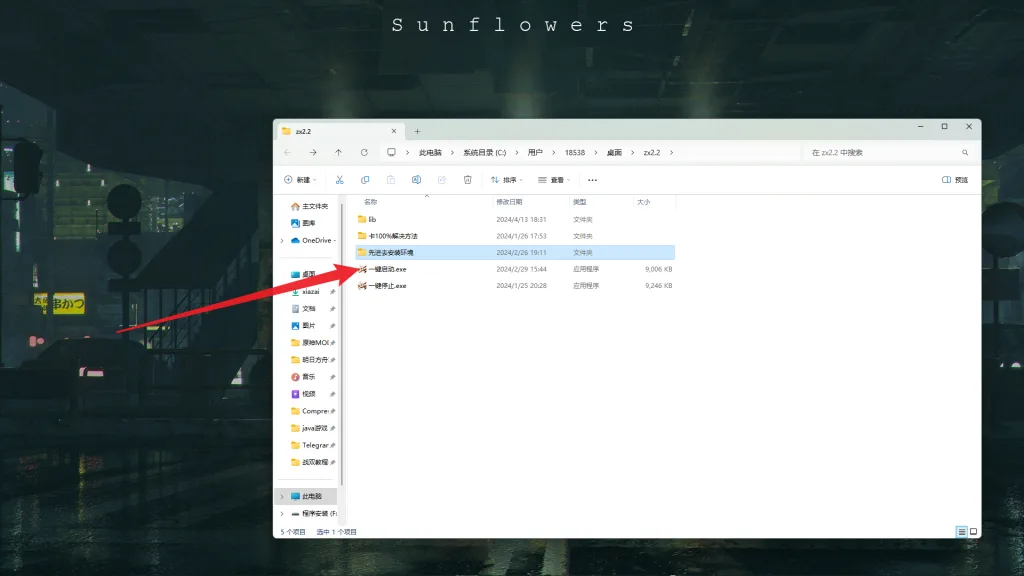
Task: Expand chevron after 用户 in address bar
Action: click(x=553, y=152)
